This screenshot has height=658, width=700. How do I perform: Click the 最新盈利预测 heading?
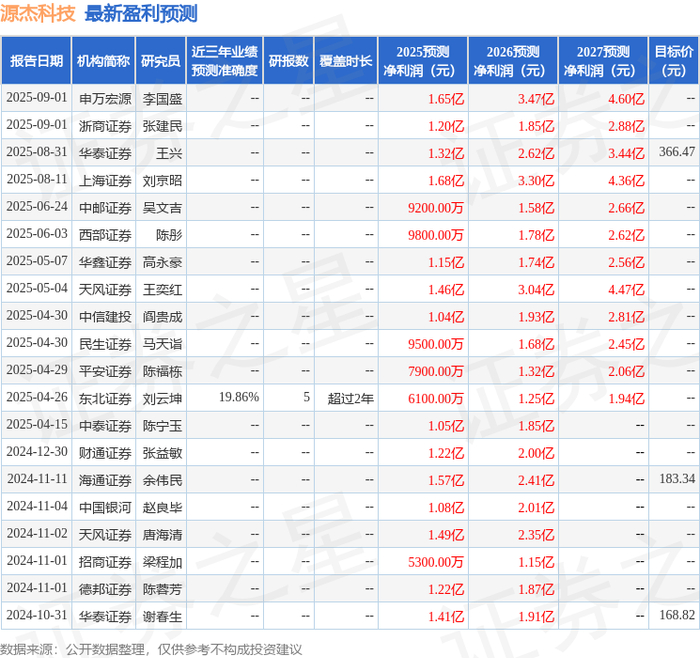pyautogui.click(x=141, y=13)
